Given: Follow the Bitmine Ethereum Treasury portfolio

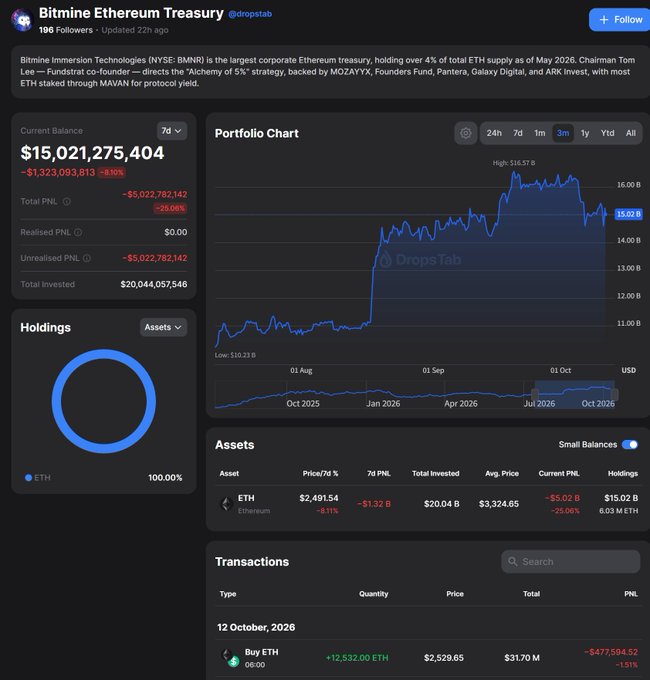Looking at the screenshot, I should (619, 20).
